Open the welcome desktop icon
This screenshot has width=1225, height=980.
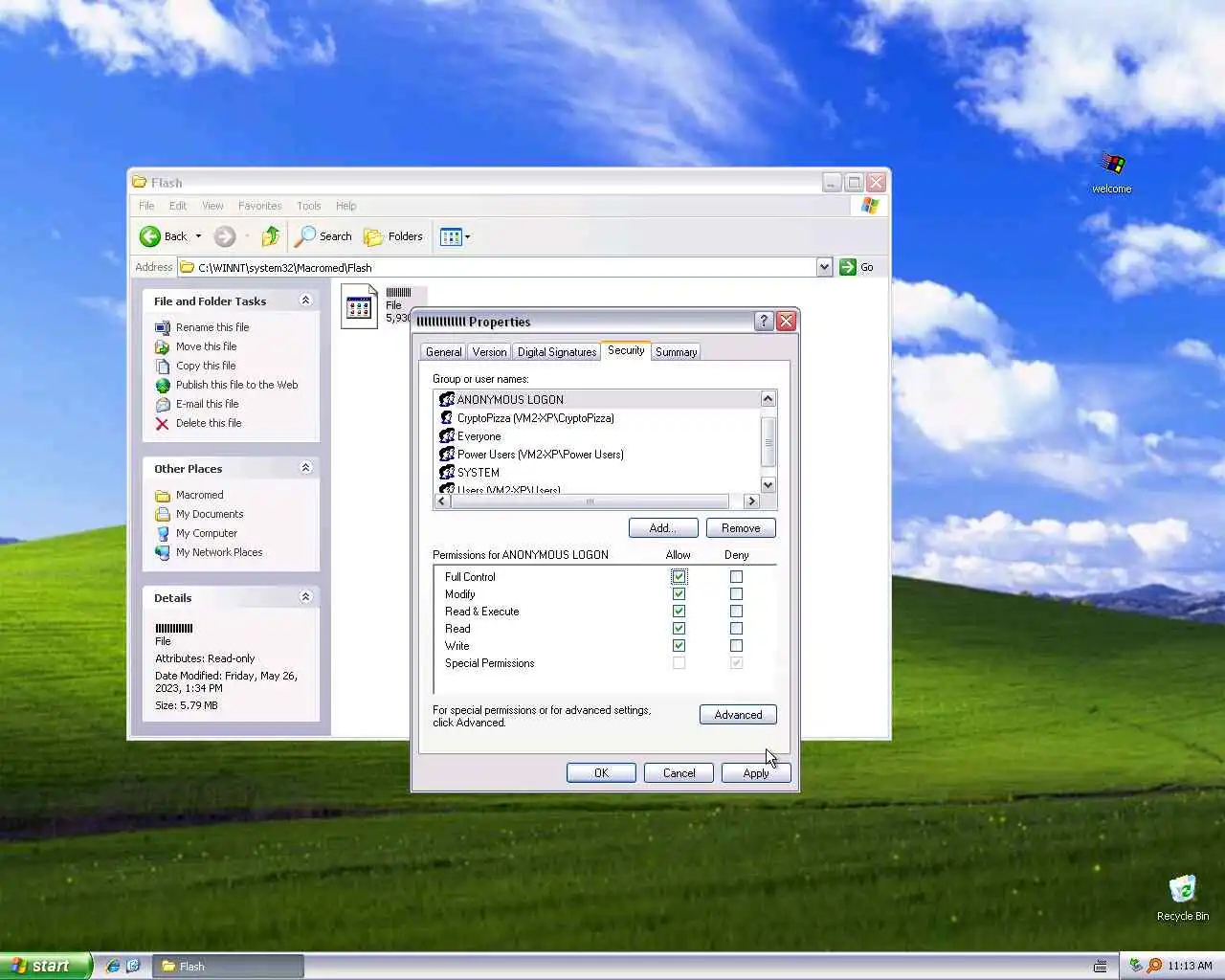click(1112, 172)
